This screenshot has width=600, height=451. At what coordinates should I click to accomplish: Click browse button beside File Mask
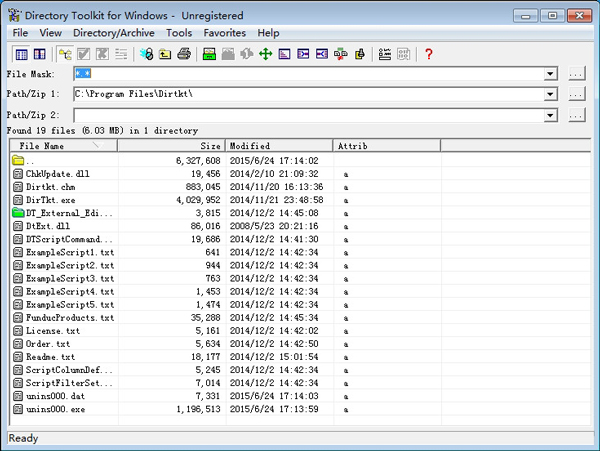click(577, 73)
